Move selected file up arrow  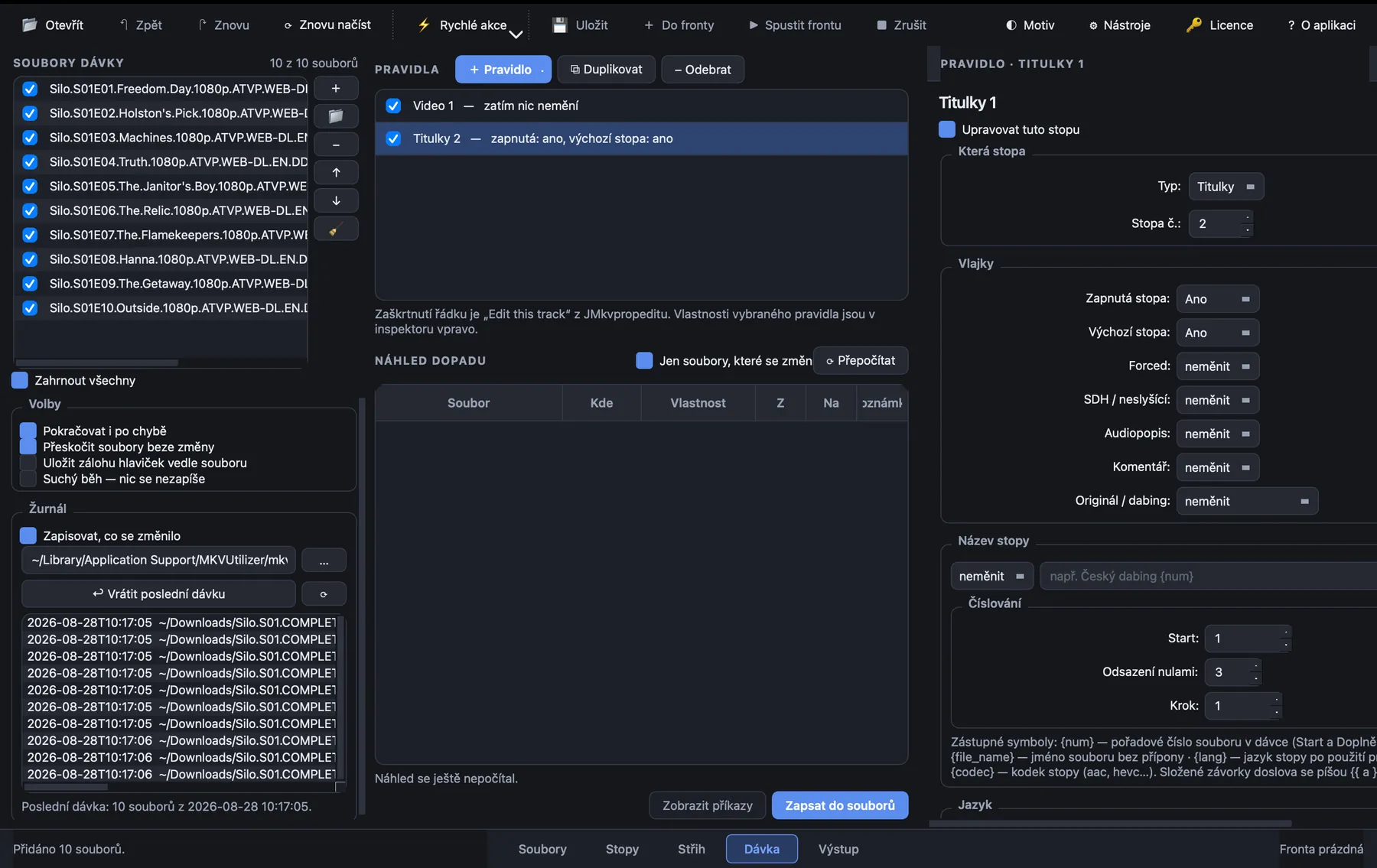[336, 173]
